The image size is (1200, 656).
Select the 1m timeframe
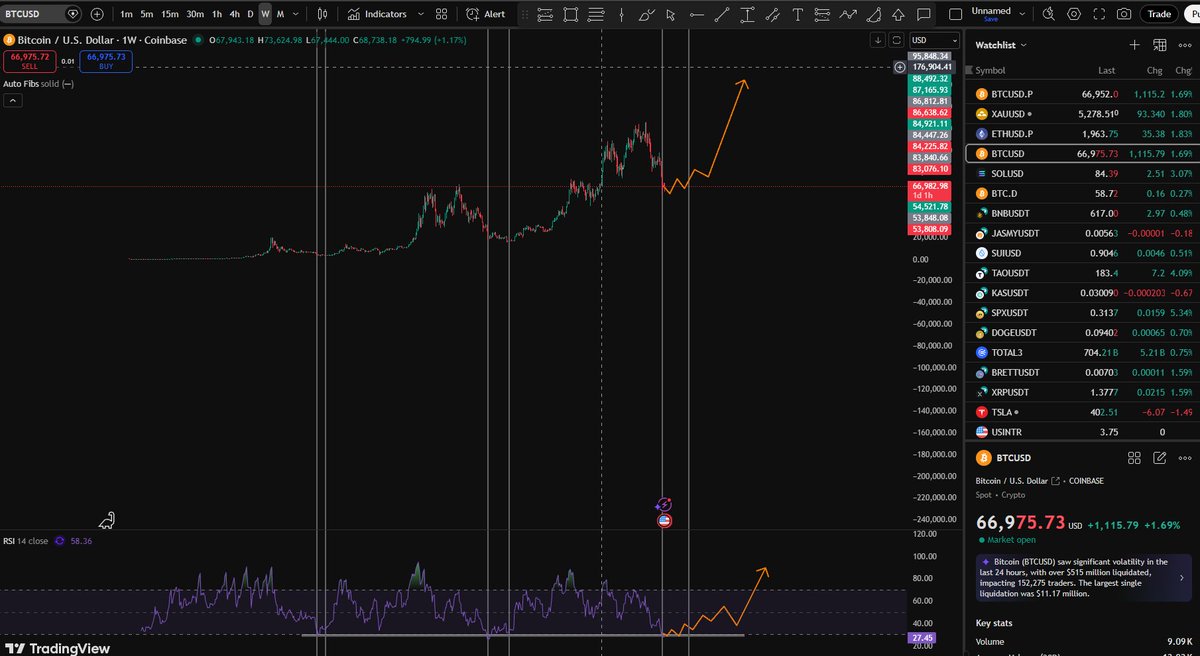pyautogui.click(x=126, y=14)
